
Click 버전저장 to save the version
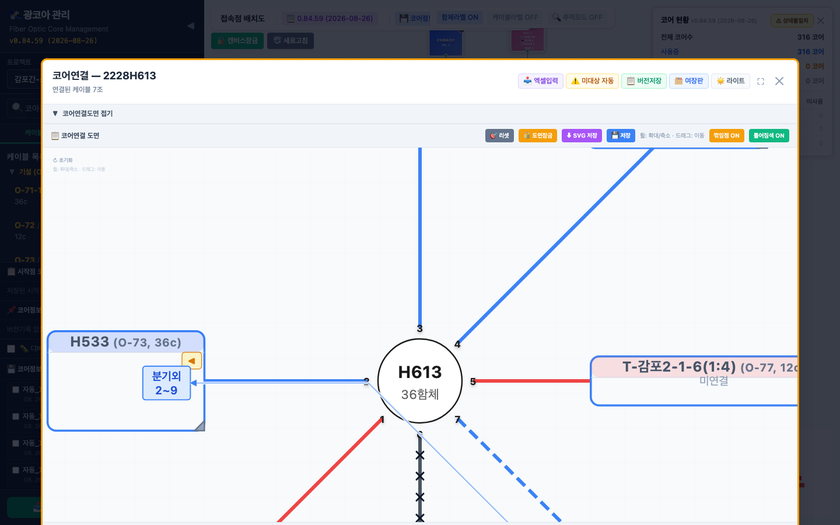pos(644,81)
